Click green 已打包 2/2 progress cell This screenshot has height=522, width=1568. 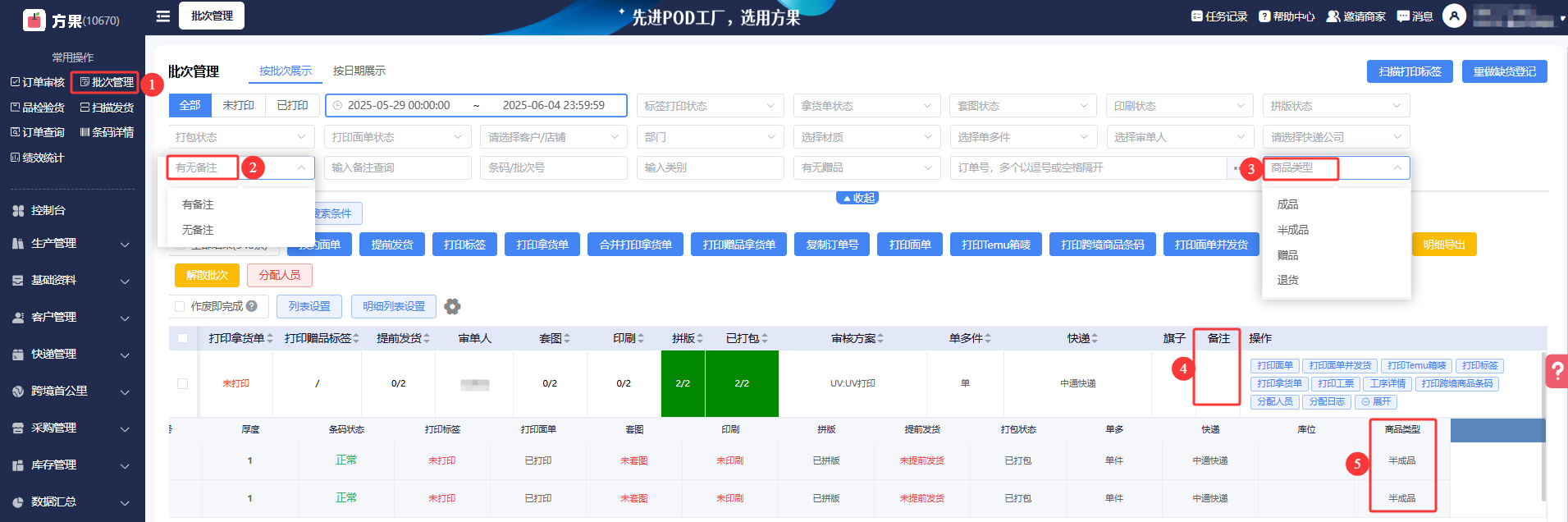point(742,383)
